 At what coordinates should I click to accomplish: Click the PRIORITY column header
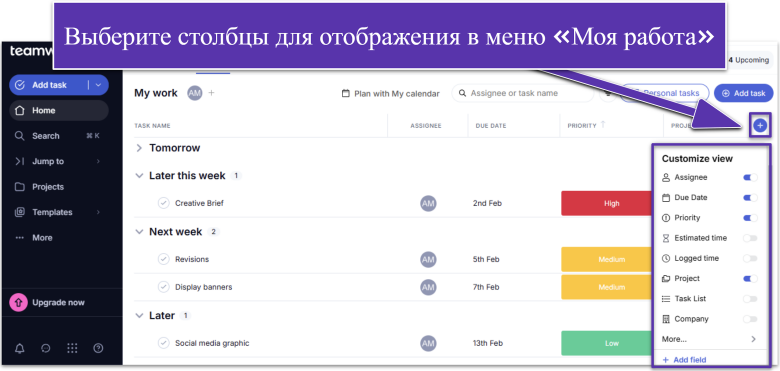coord(582,126)
